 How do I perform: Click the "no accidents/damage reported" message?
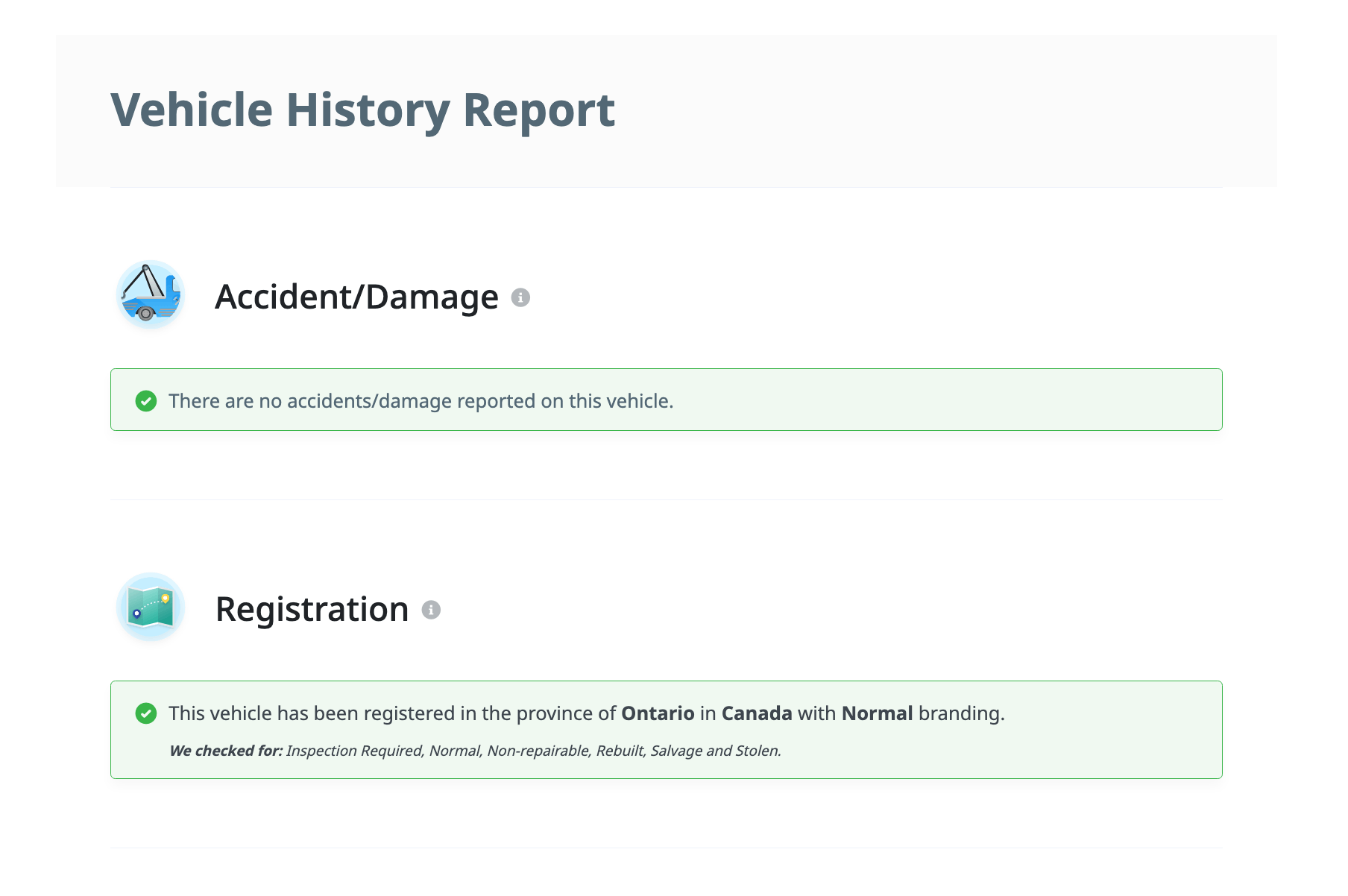421,401
